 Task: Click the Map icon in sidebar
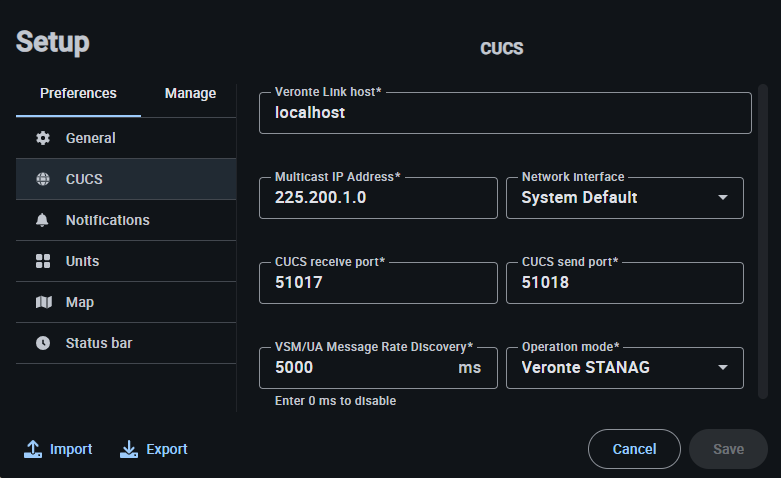click(x=43, y=302)
